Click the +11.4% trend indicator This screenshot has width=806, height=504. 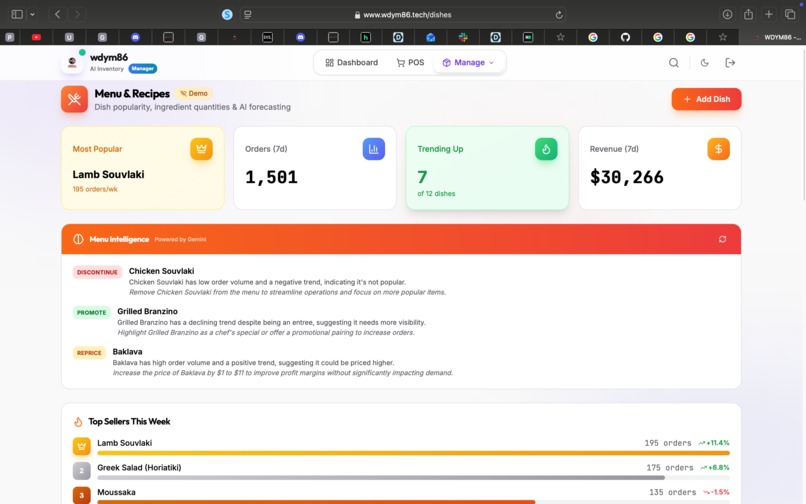pos(714,443)
